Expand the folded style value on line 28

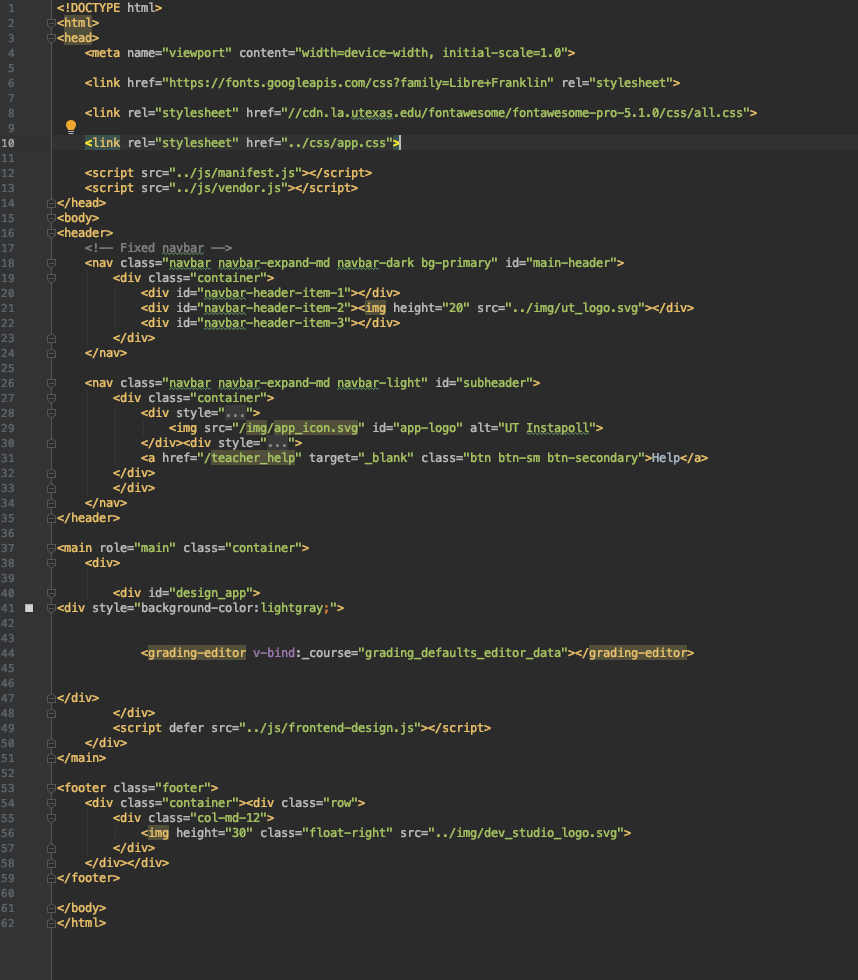[x=235, y=413]
